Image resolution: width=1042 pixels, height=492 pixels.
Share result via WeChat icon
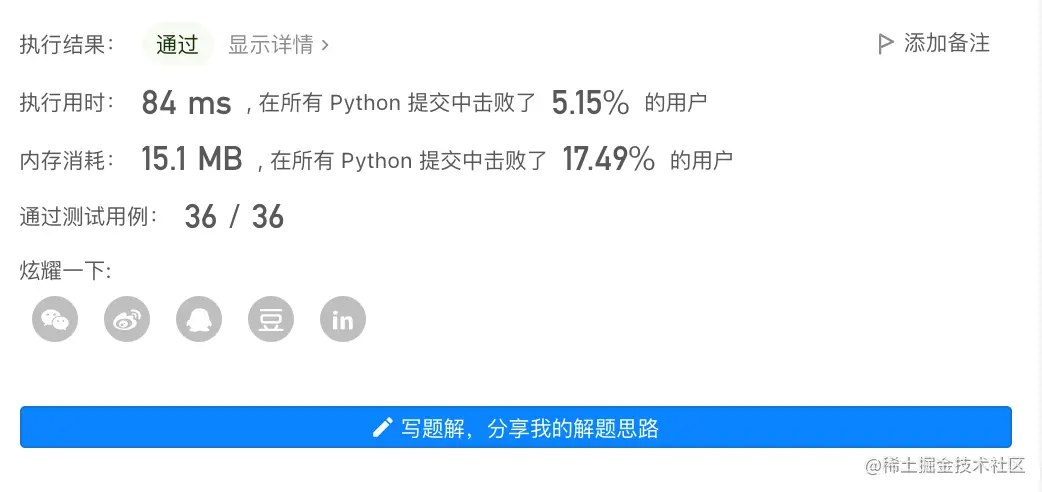click(55, 320)
